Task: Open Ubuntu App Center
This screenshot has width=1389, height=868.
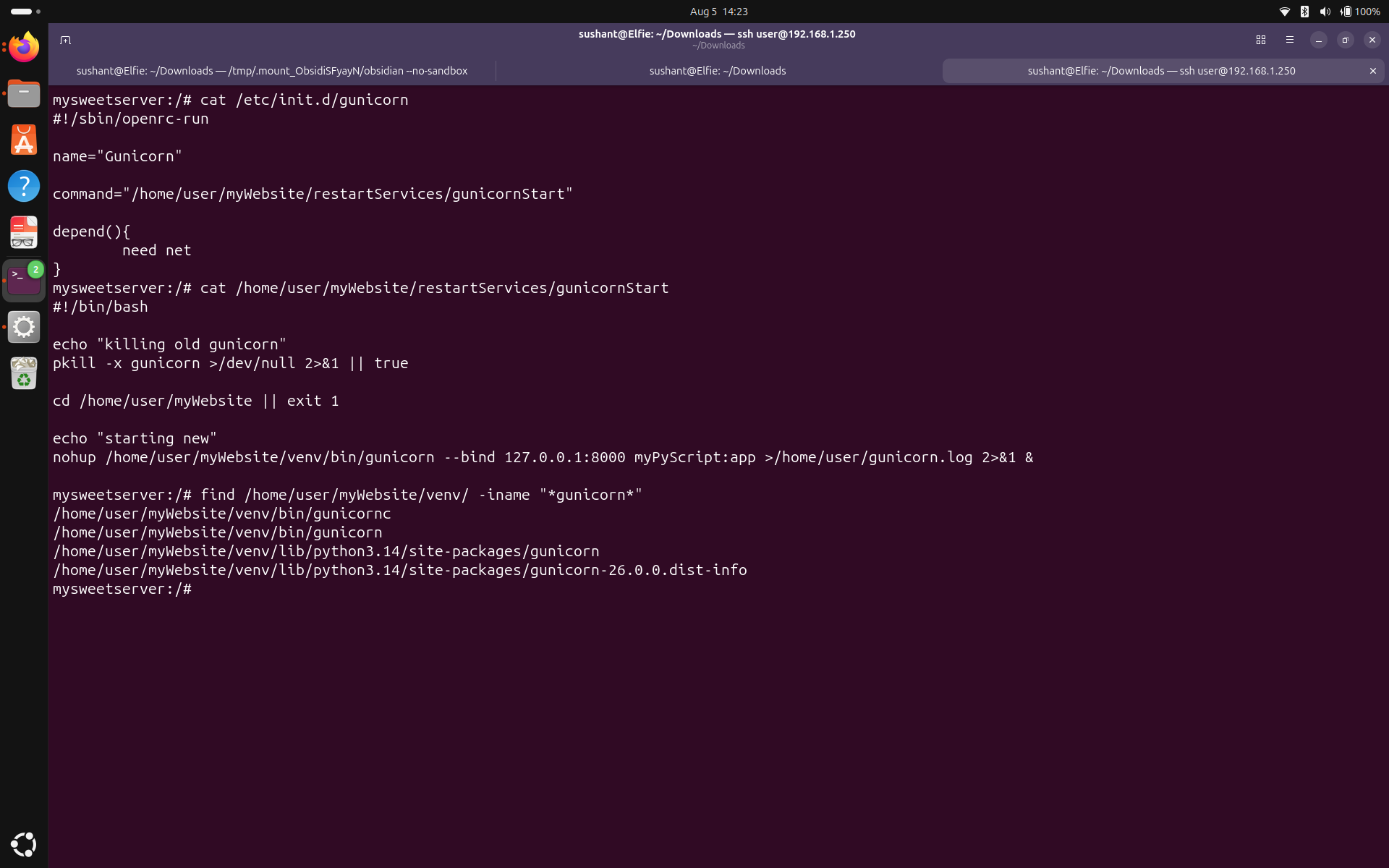Action: tap(24, 140)
